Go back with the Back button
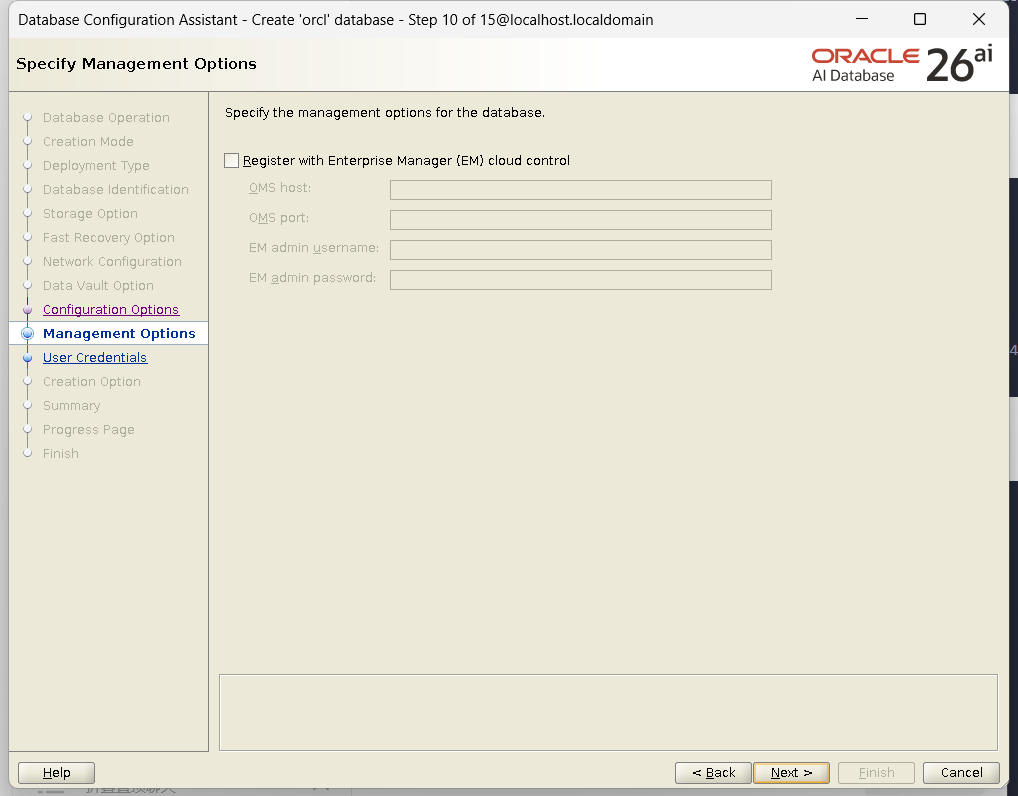 click(x=713, y=773)
